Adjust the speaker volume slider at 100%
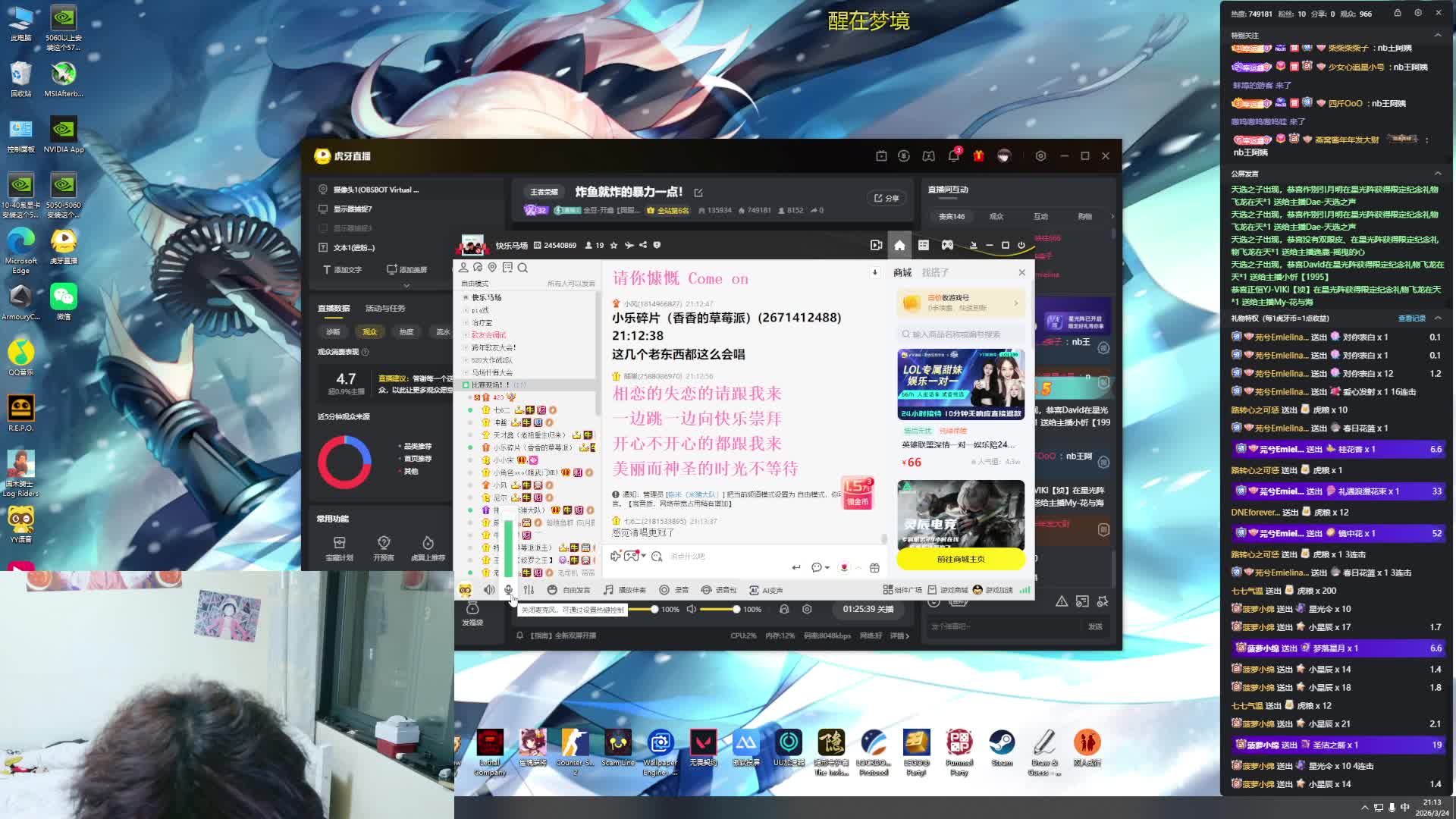The height and width of the screenshot is (819, 1456). (x=736, y=609)
